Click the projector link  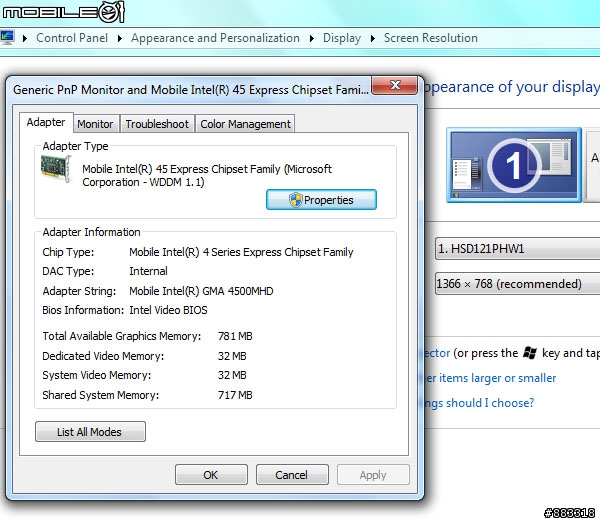point(437,353)
